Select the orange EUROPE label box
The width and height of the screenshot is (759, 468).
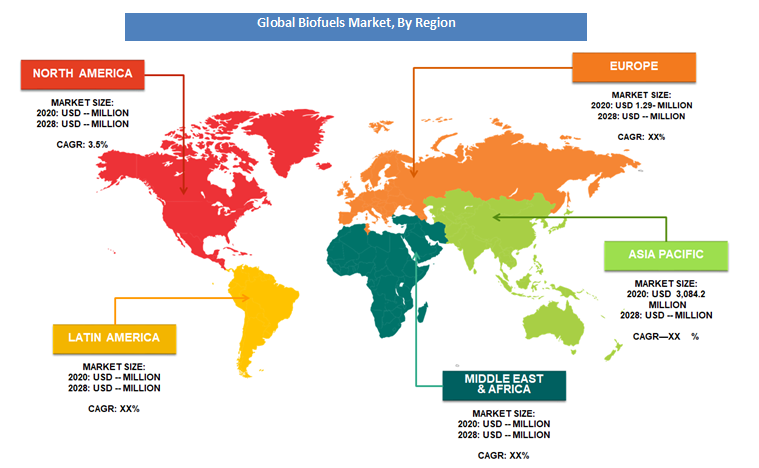(634, 67)
